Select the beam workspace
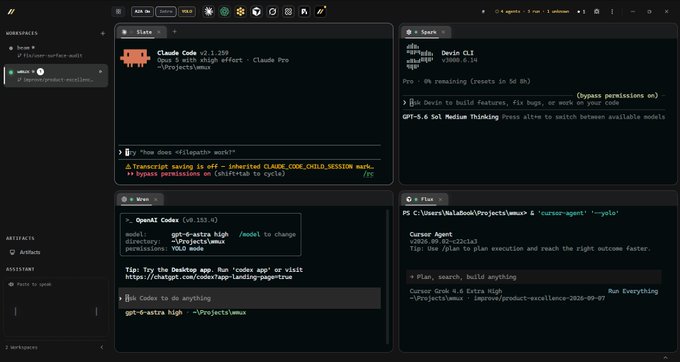The image size is (680, 362). [x=56, y=52]
